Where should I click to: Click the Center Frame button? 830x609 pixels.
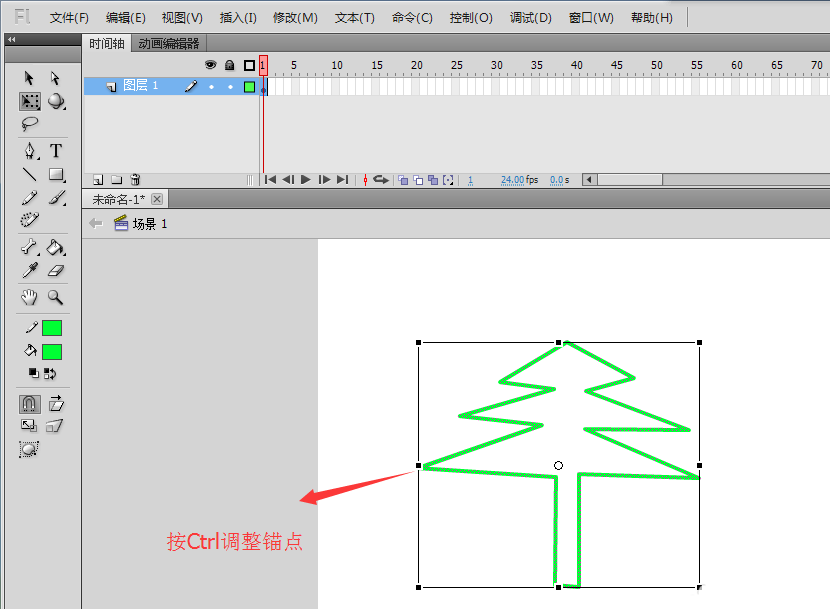click(365, 180)
